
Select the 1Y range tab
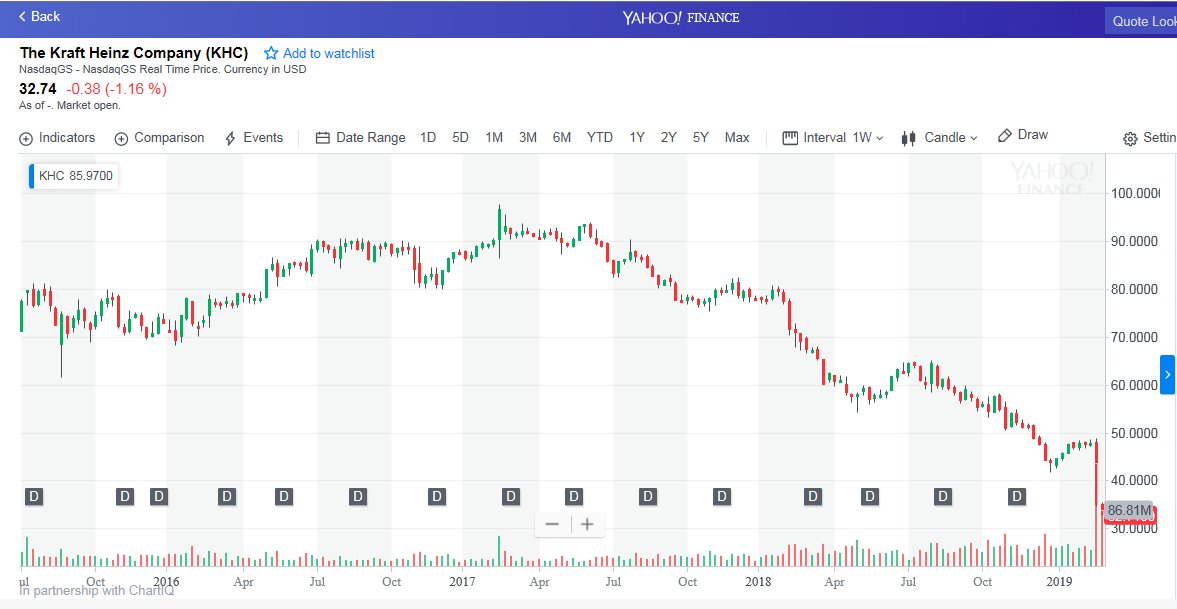pyautogui.click(x=637, y=138)
